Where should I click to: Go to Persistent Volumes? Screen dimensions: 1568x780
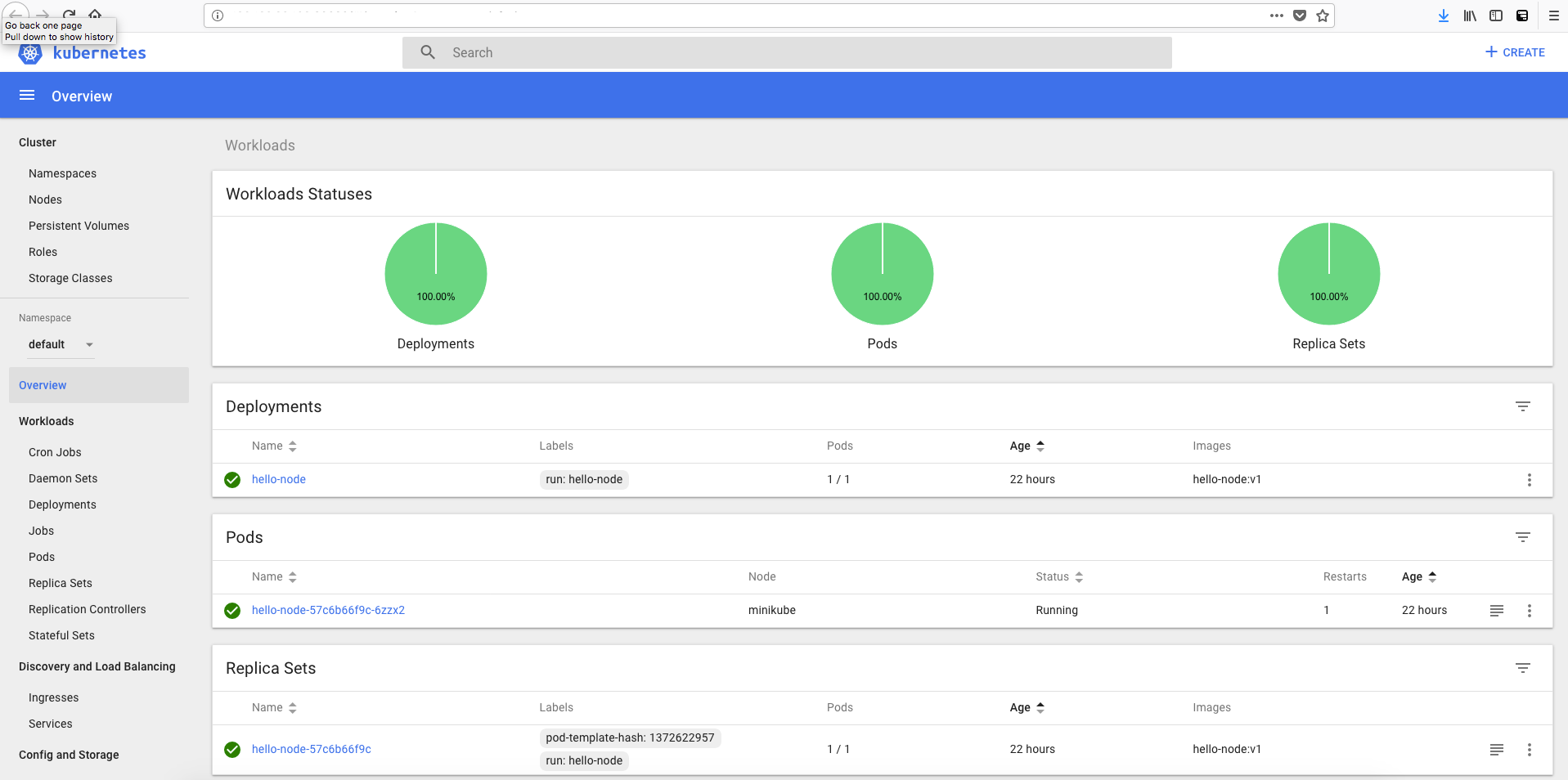pyautogui.click(x=79, y=226)
